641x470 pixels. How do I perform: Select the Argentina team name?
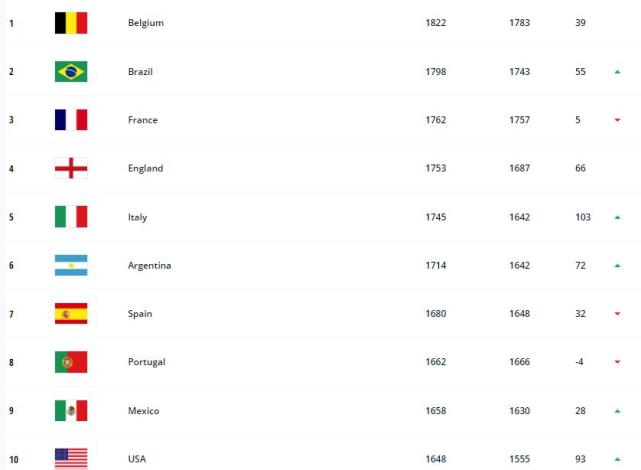coord(150,265)
